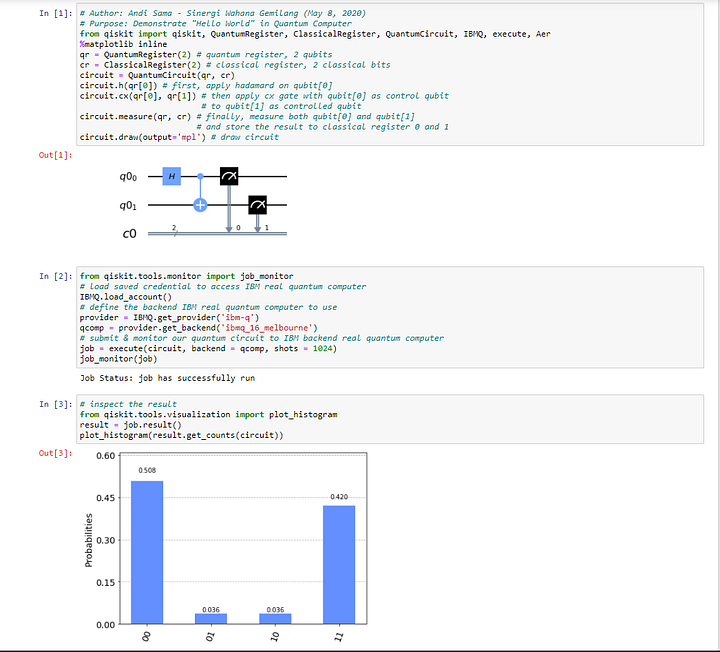Click the 11 x-axis tick label

pyautogui.click(x=339, y=637)
